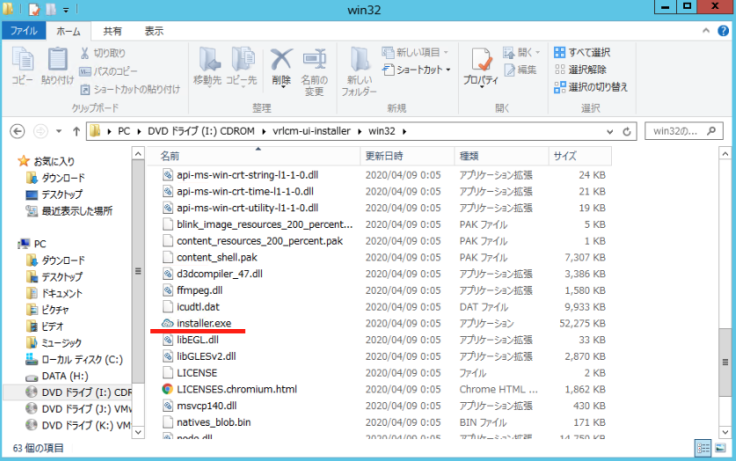Expand the New item dropdown
736x461 pixels.
tap(446, 52)
